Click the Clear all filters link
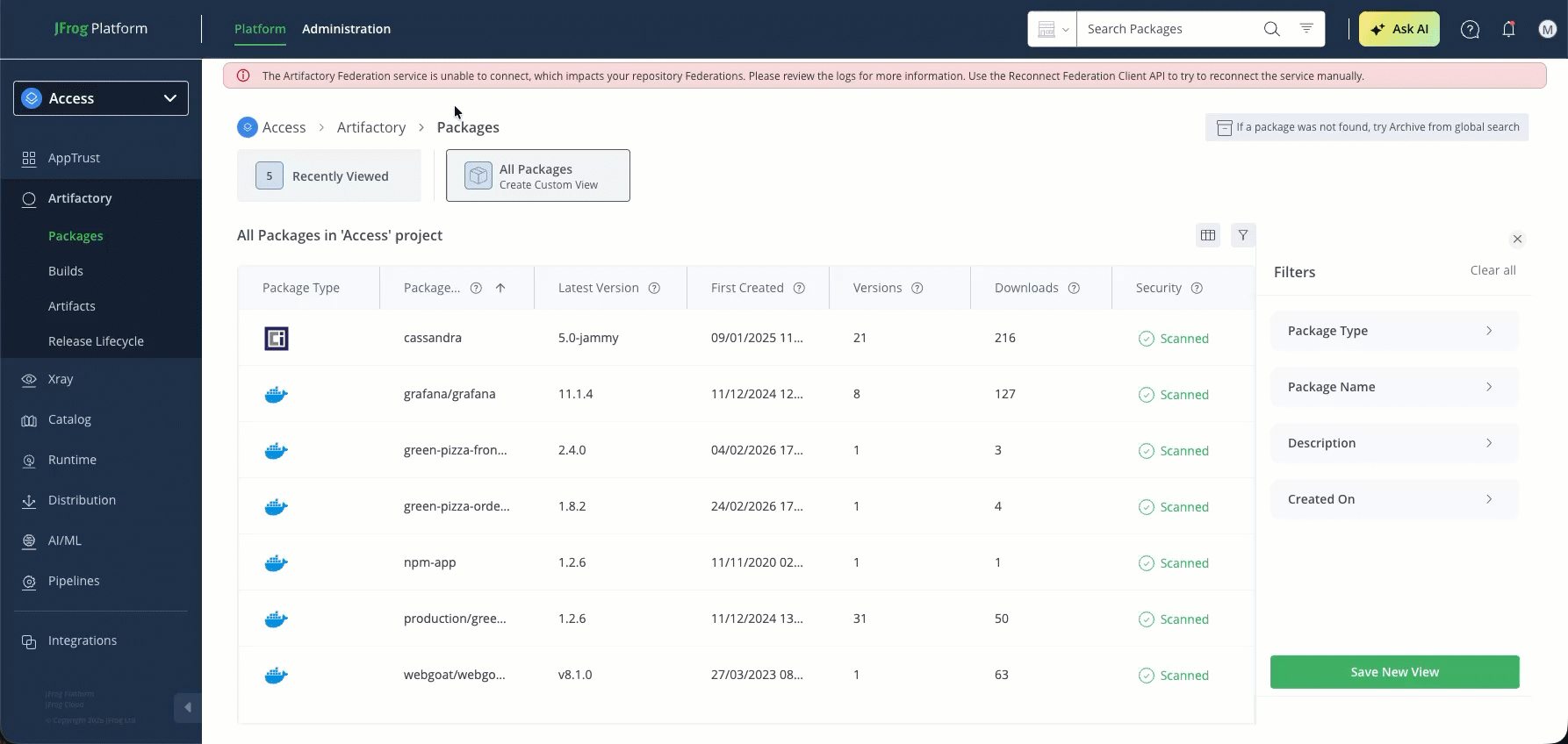This screenshot has height=744, width=1568. pyautogui.click(x=1492, y=270)
